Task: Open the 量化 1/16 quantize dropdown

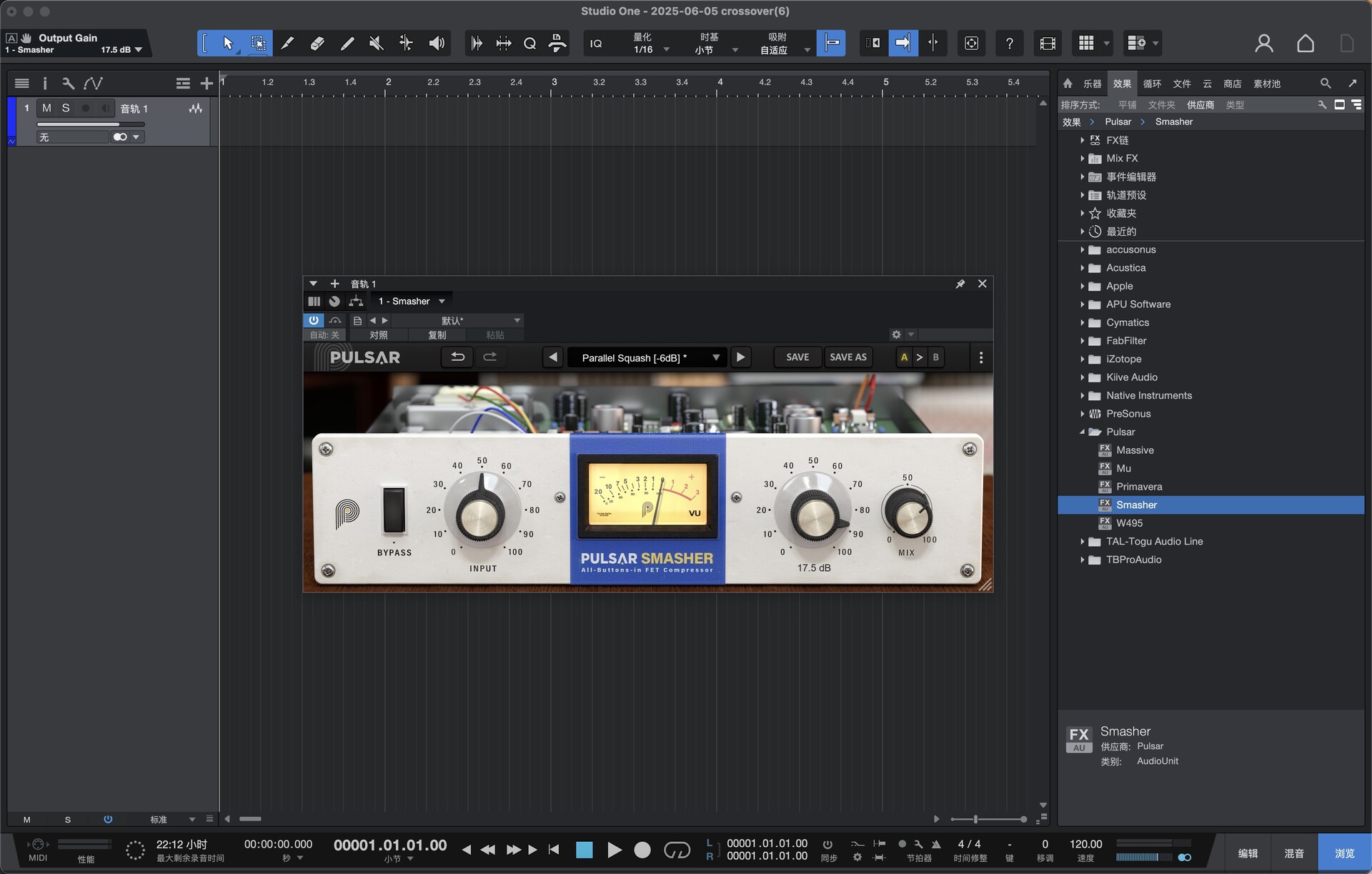Action: (x=650, y=44)
